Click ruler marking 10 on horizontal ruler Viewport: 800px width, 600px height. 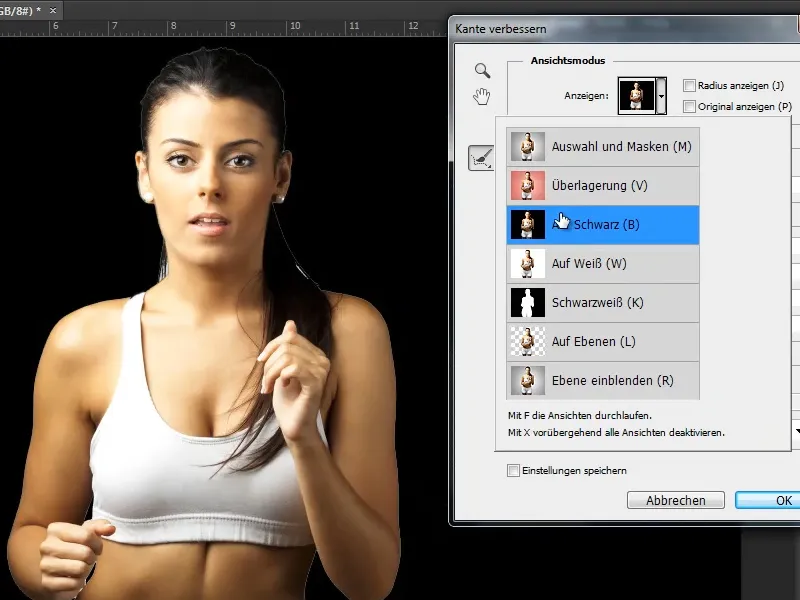pos(295,26)
